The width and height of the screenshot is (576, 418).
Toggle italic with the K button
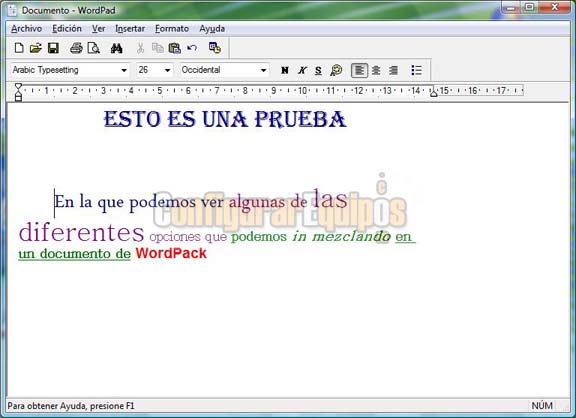pos(302,70)
